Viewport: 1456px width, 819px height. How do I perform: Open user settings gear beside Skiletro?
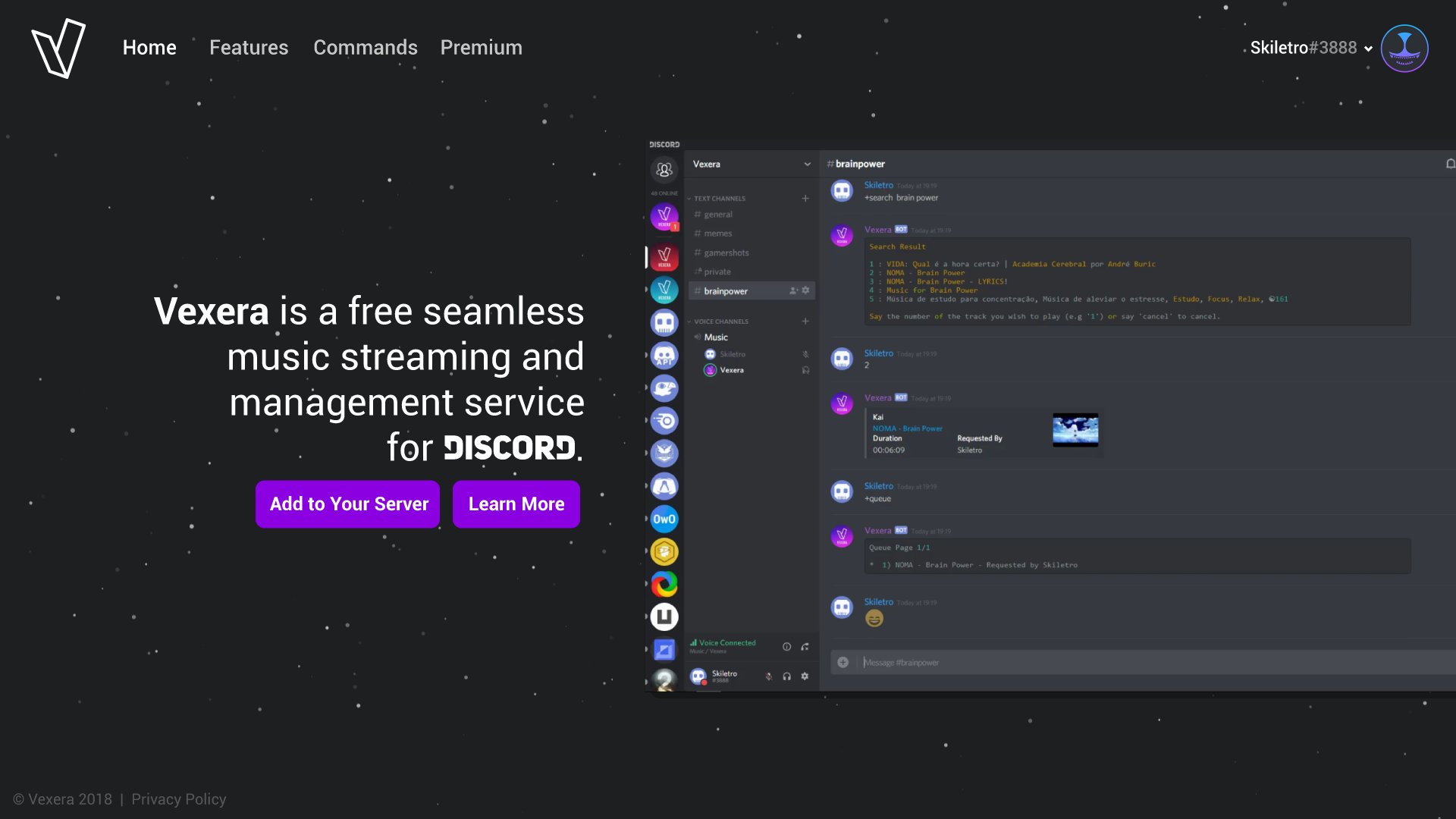click(x=805, y=676)
